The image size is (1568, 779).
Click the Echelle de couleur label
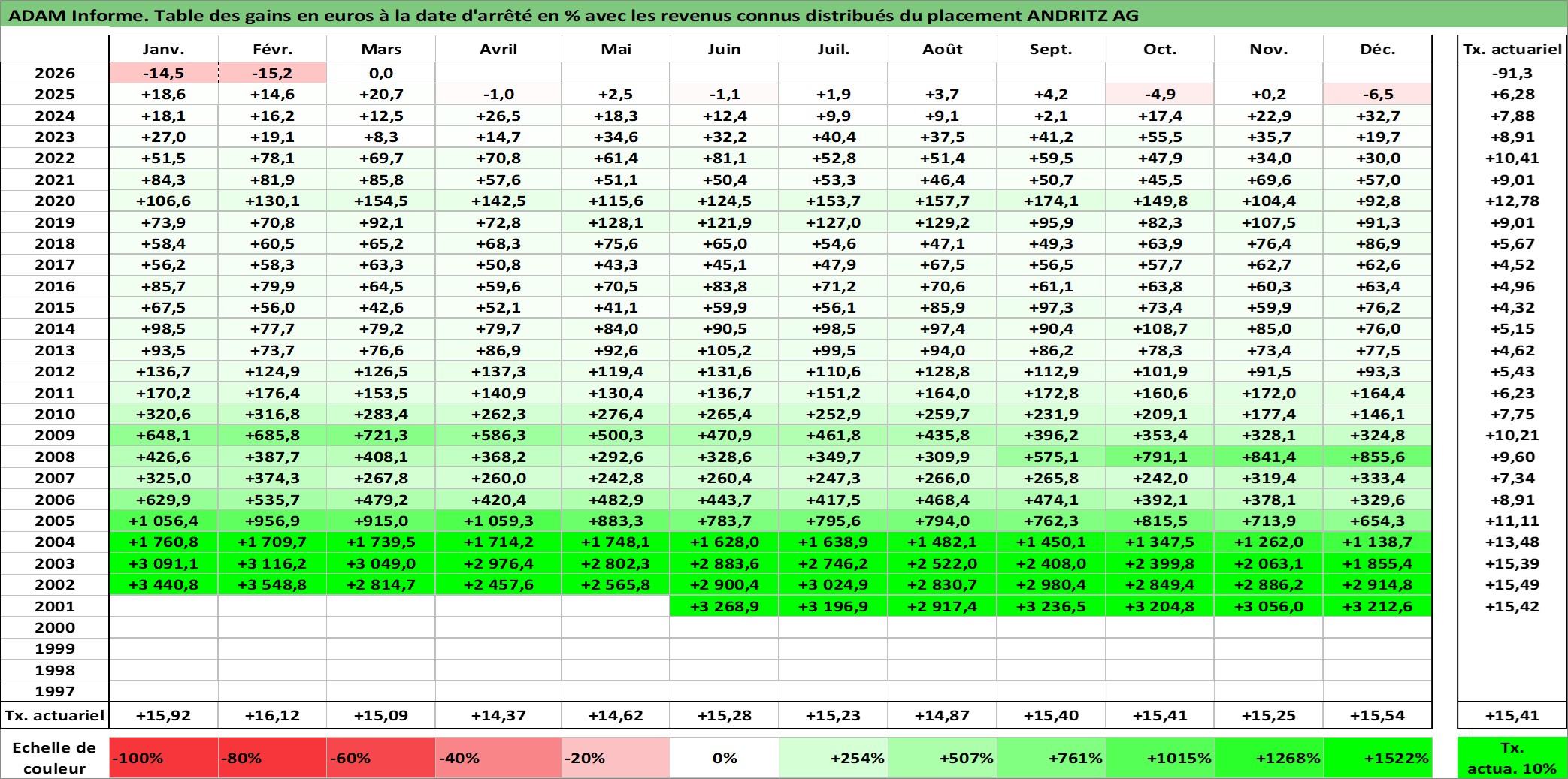(x=54, y=758)
